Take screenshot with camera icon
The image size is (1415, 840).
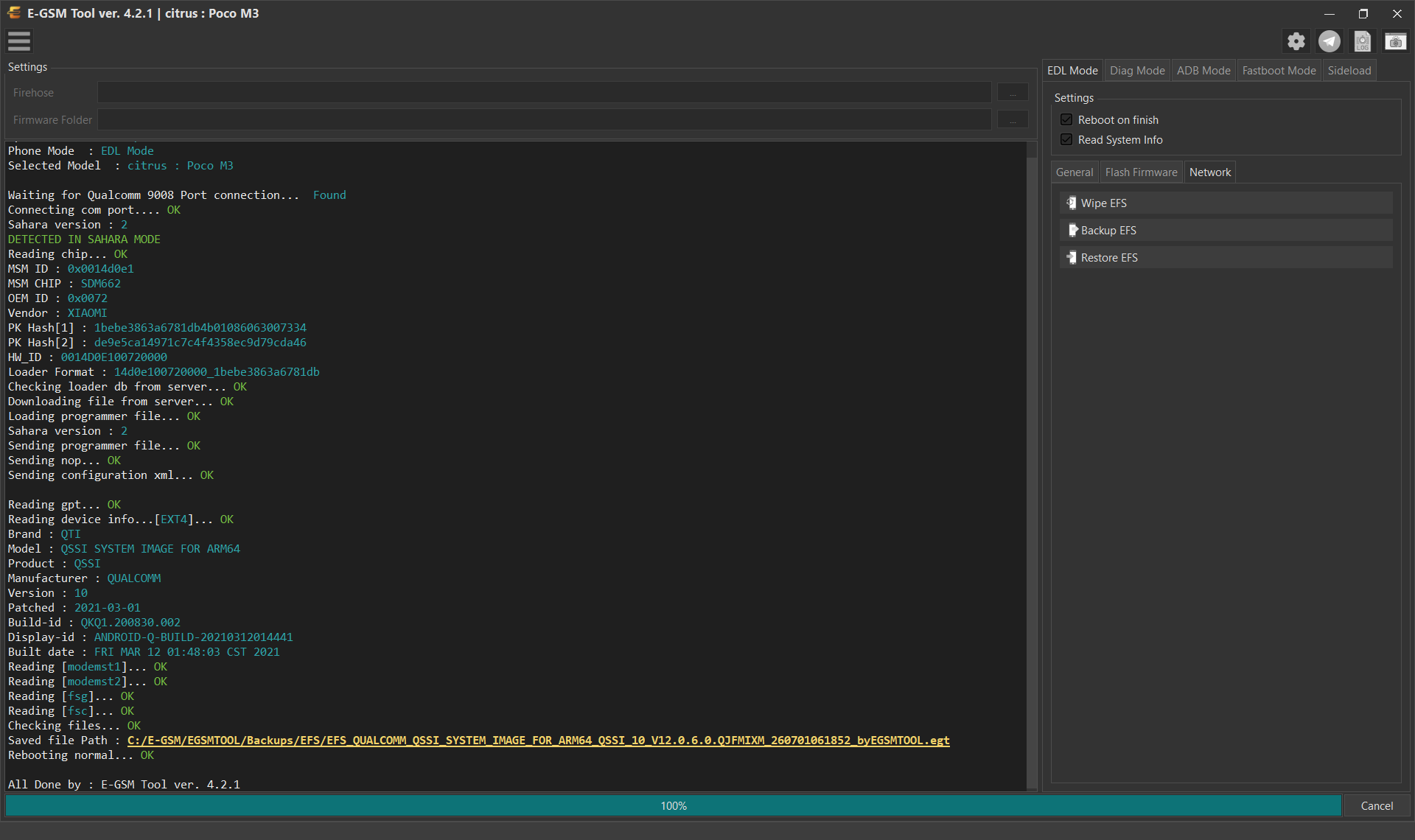point(1395,41)
